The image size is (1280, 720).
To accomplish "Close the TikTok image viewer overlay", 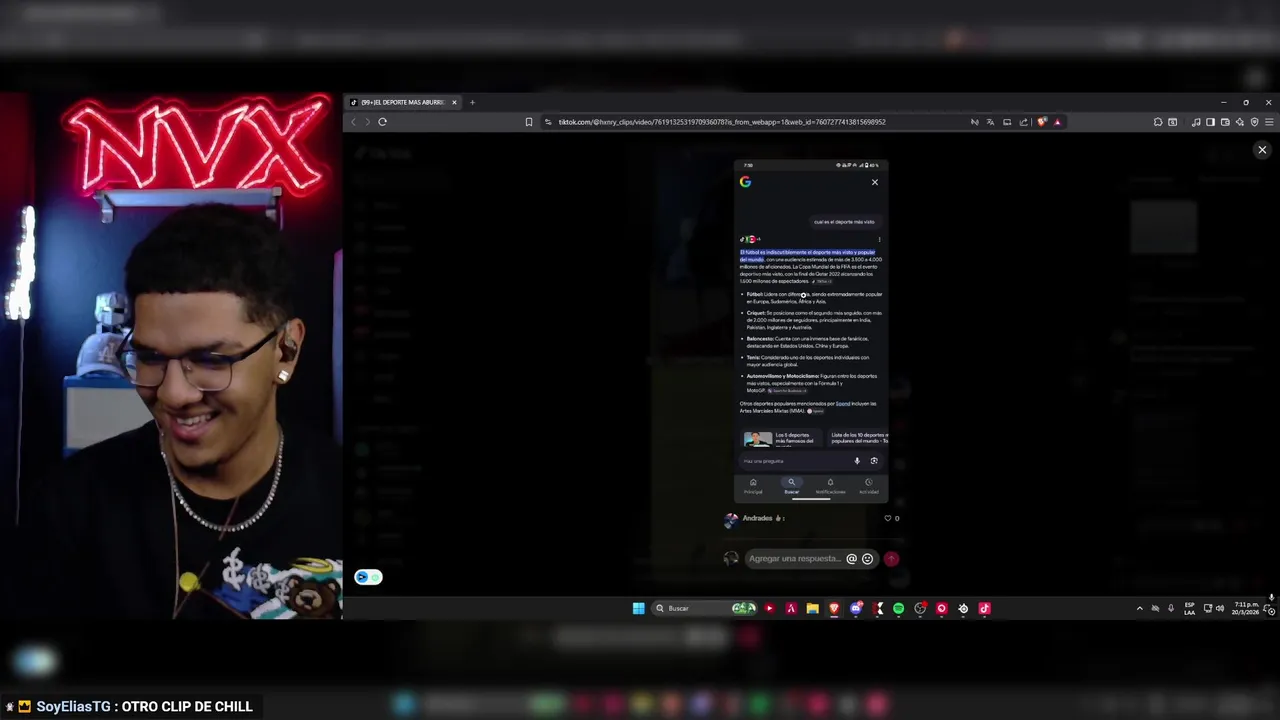I will click(1262, 150).
